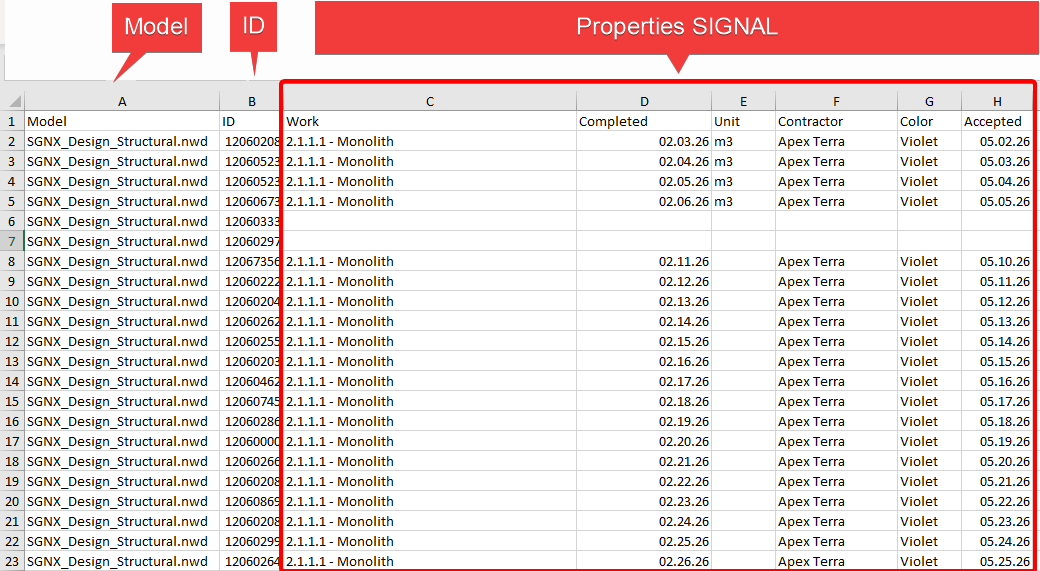This screenshot has height=571, width=1040.
Task: Click Apex Terra in row 13
Action: pyautogui.click(x=836, y=361)
